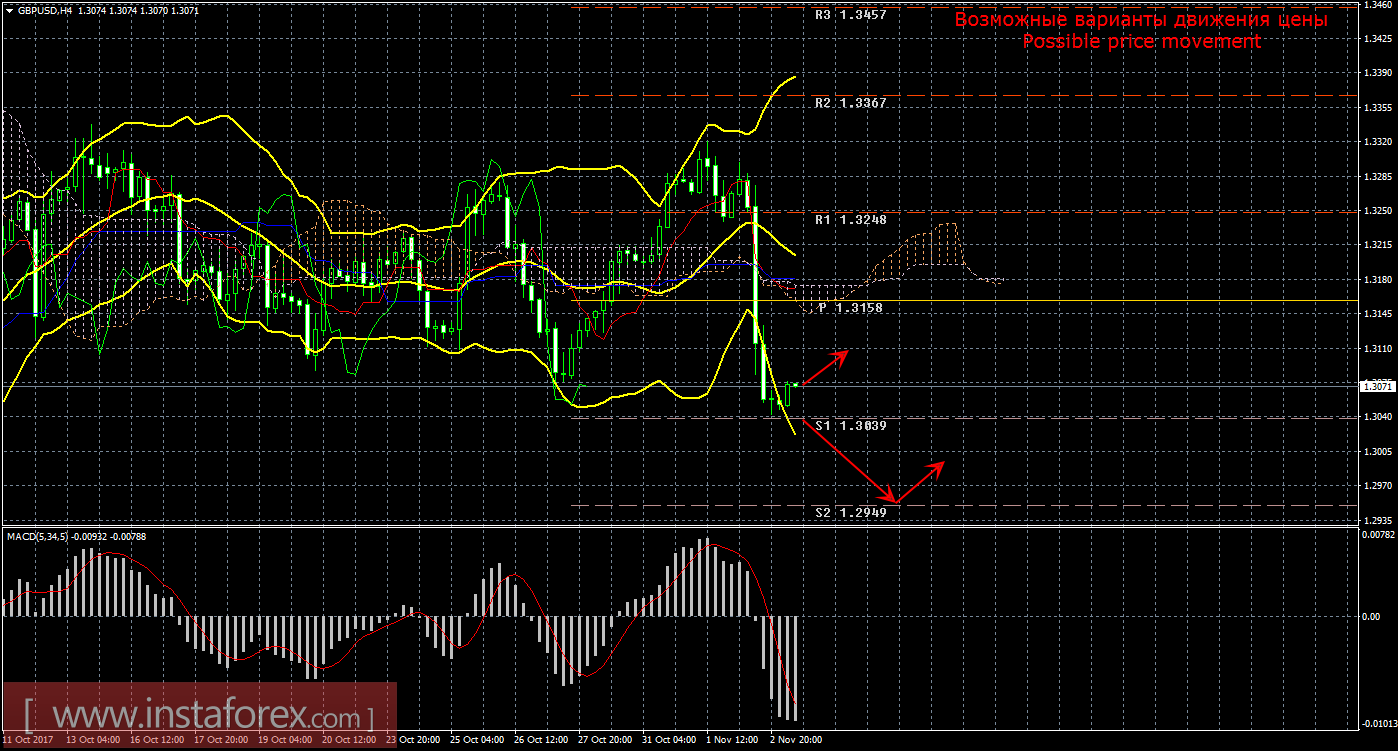
Task: Click the MACD scale value 0.00782
Action: click(x=1378, y=536)
